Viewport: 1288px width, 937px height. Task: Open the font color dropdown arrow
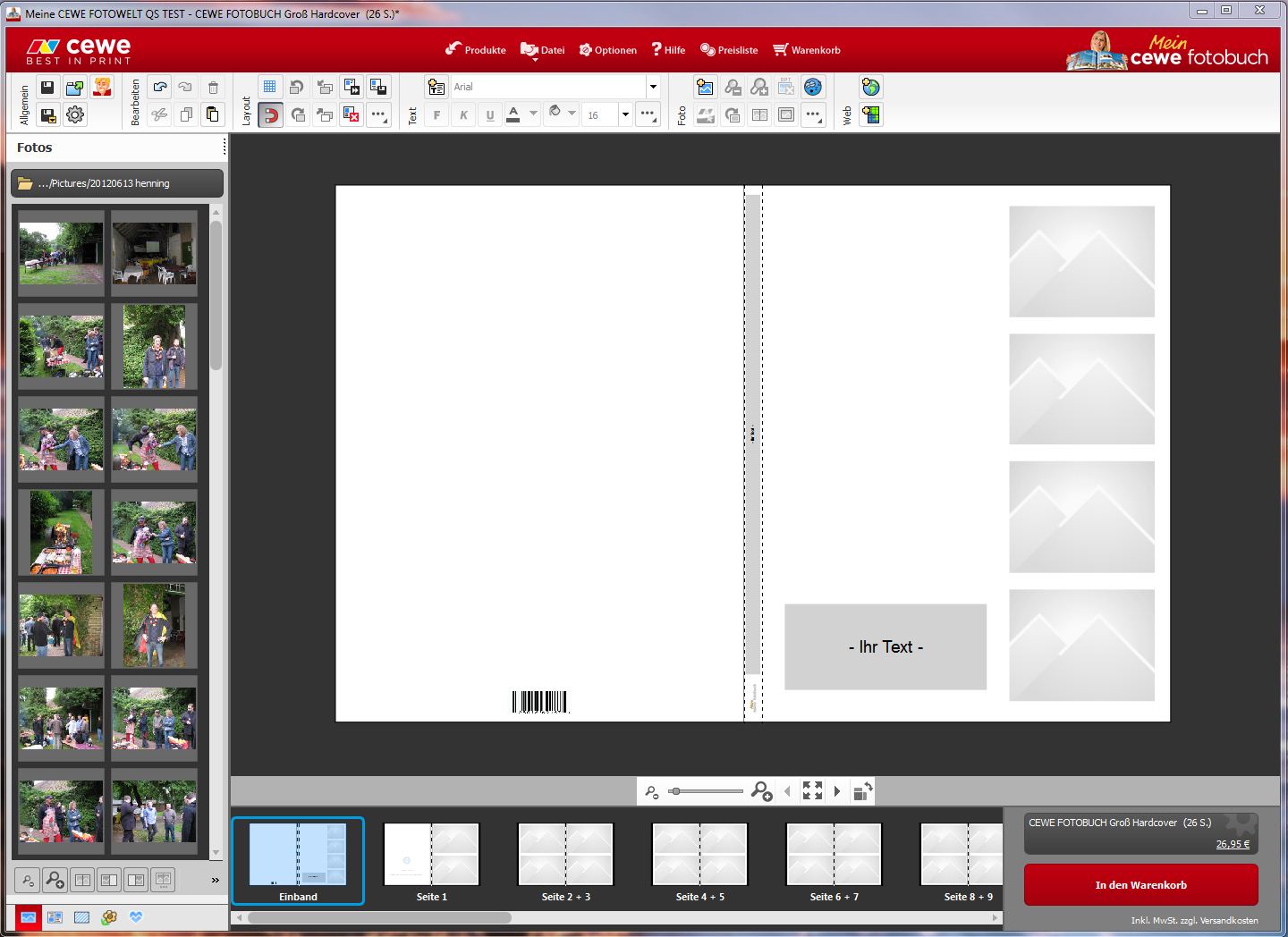[x=533, y=114]
